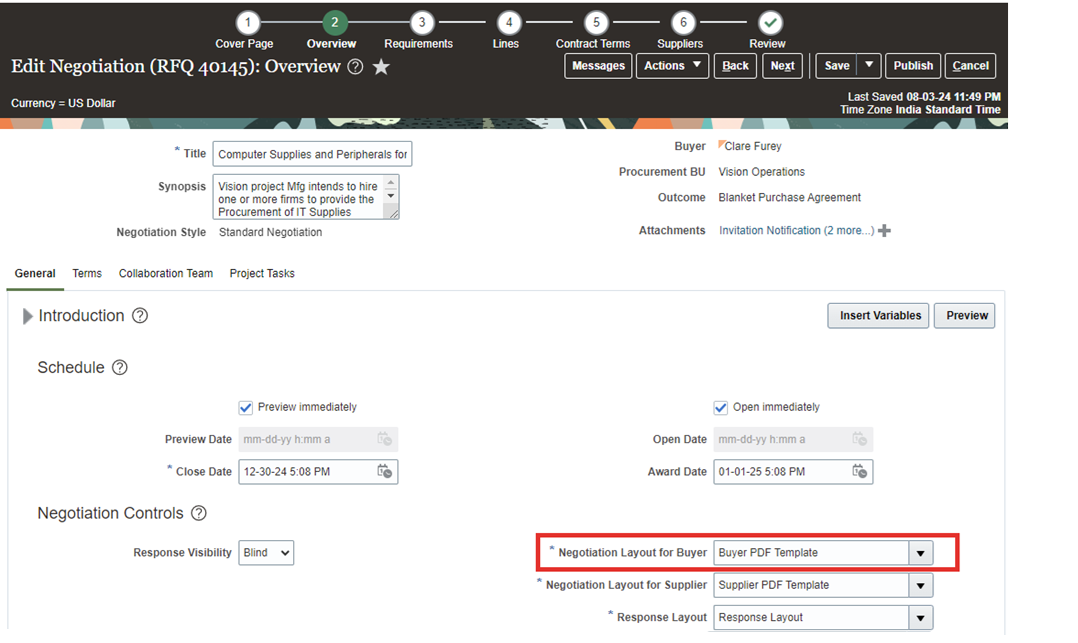Publish the negotiation
This screenshot has height=643, width=1078.
[x=913, y=66]
